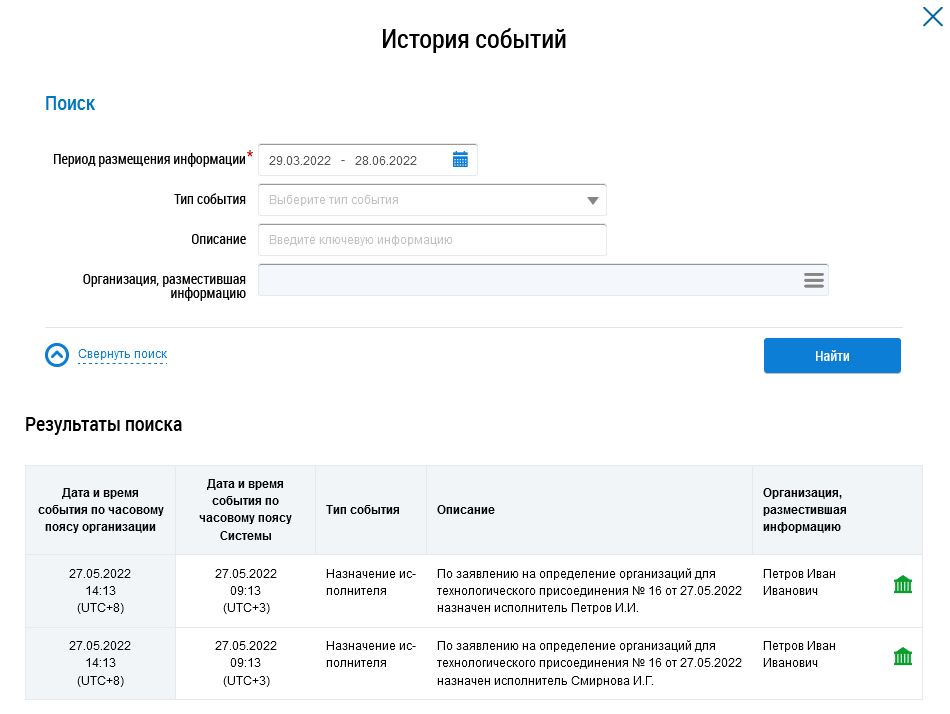Select the row mentioning исполнитель Петров И.И.
This screenshot has width=950, height=714.
[x=589, y=591]
